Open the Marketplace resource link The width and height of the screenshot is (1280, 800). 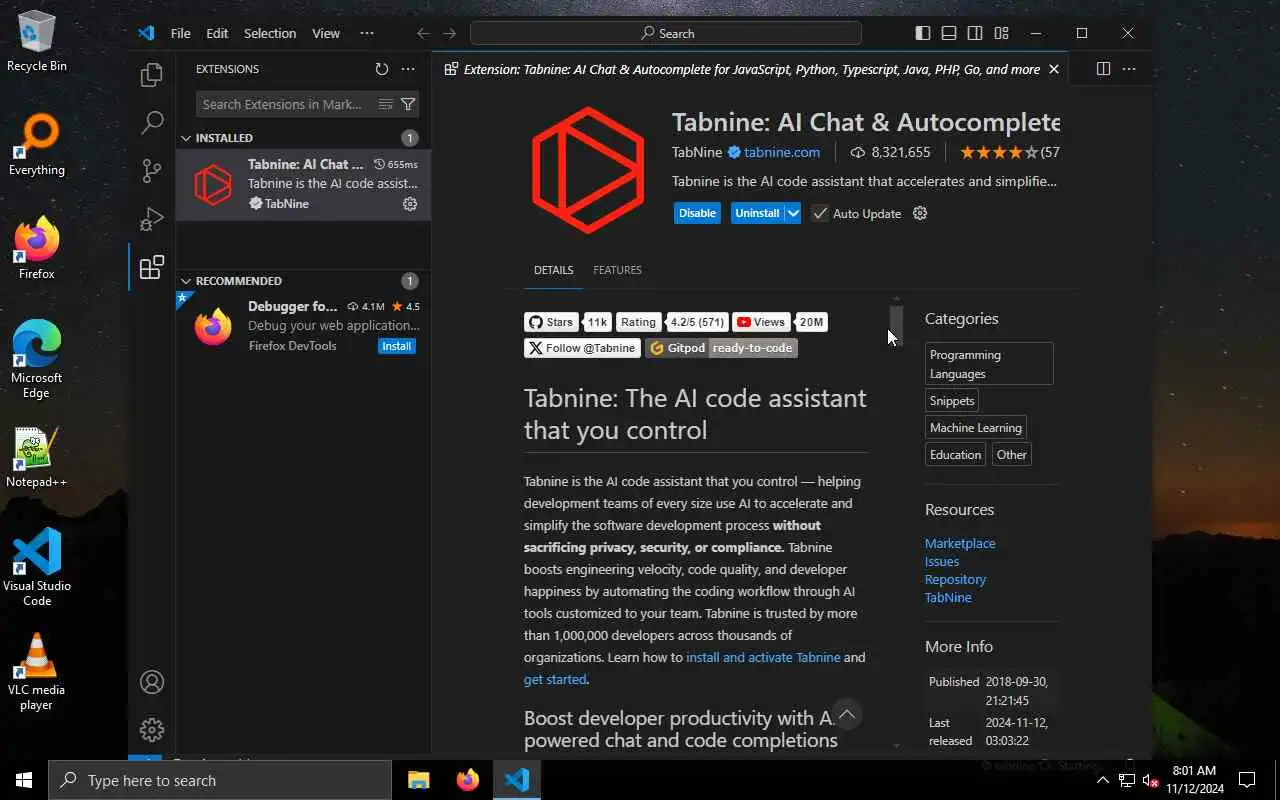[x=960, y=543]
